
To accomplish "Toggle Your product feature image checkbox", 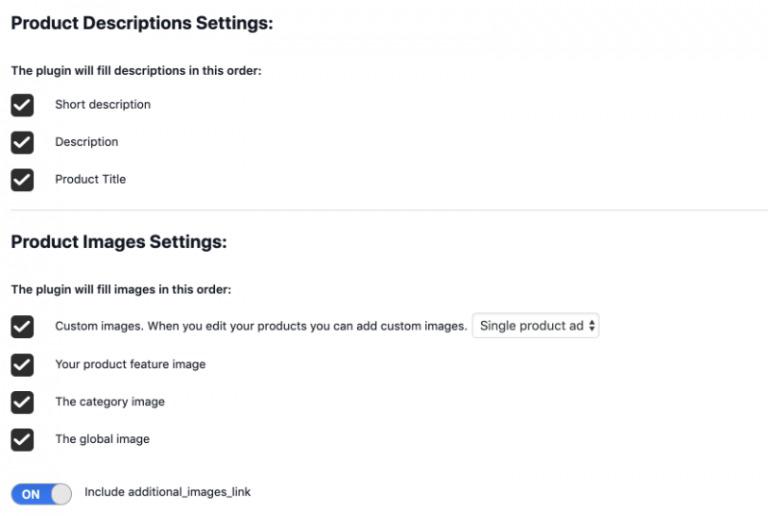I will click(22, 365).
